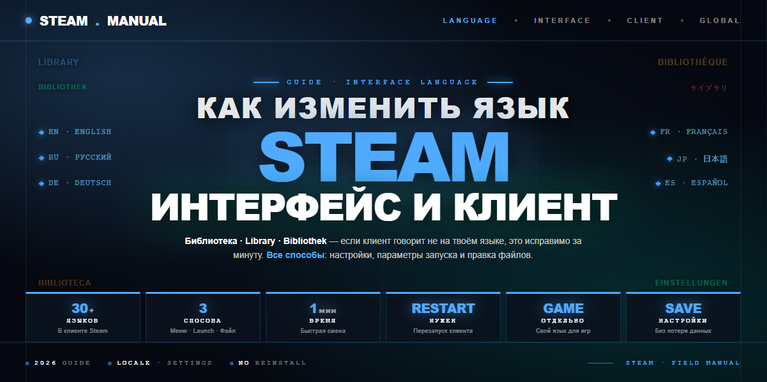Click the 2026 GUIDE footer tag
The image size is (767, 382).
(62, 363)
